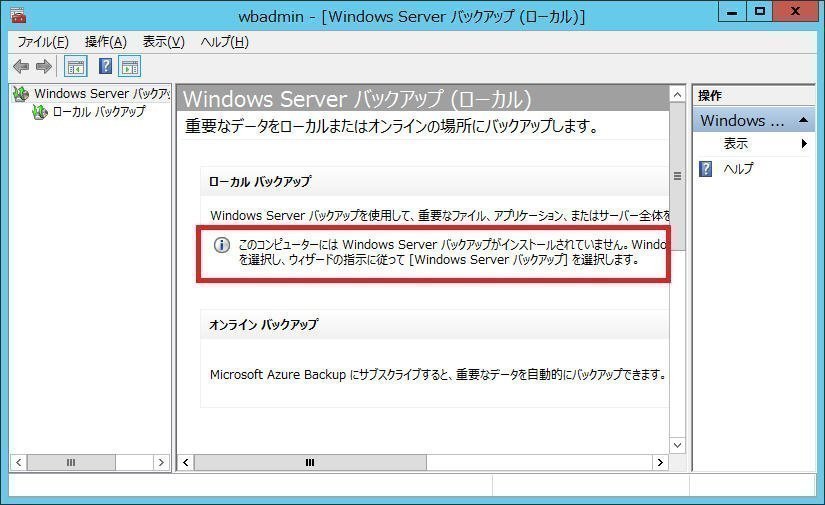Click ヘルプ link in the 操作 pane

(738, 169)
